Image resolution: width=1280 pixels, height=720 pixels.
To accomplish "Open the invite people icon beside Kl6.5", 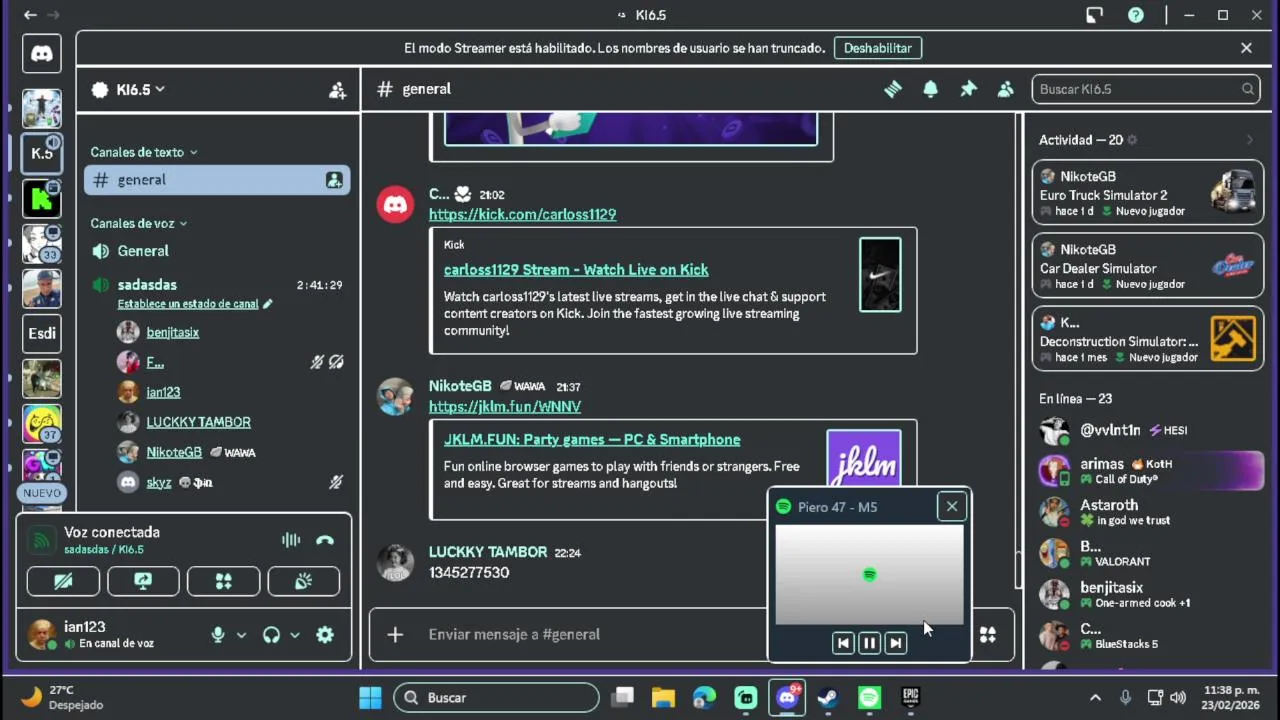I will (338, 90).
